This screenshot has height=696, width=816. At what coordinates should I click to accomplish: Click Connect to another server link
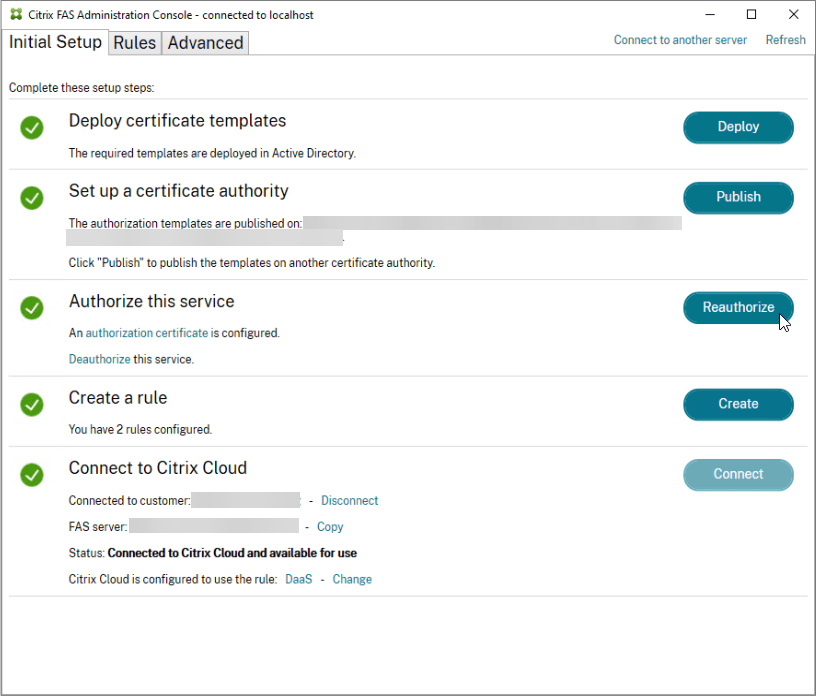tap(680, 40)
